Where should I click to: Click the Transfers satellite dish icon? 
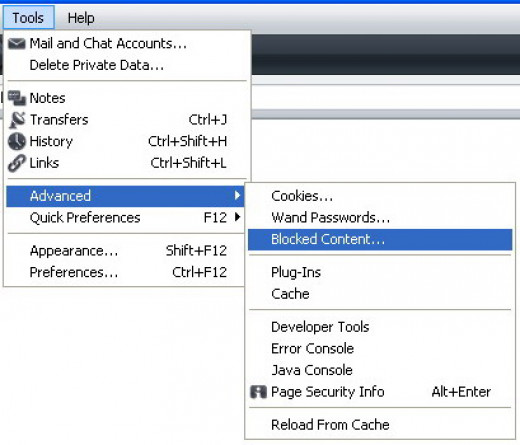[x=17, y=120]
